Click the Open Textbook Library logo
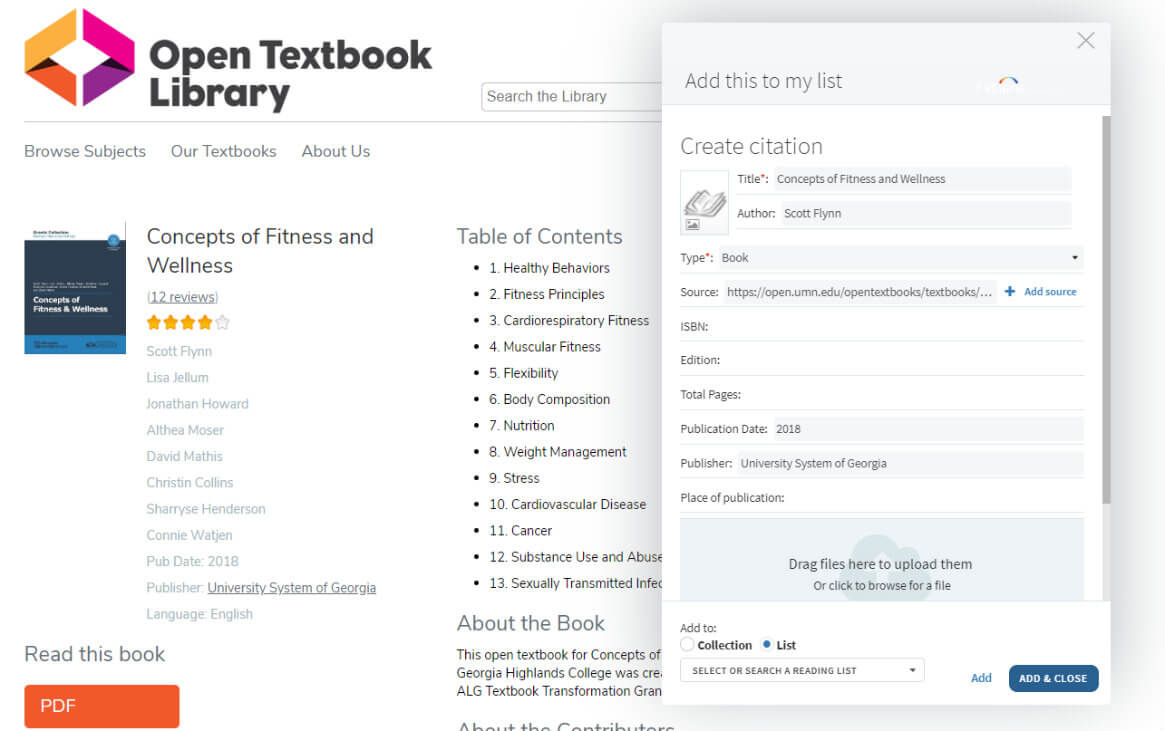Screen dimensions: 1165x731 [x=228, y=60]
